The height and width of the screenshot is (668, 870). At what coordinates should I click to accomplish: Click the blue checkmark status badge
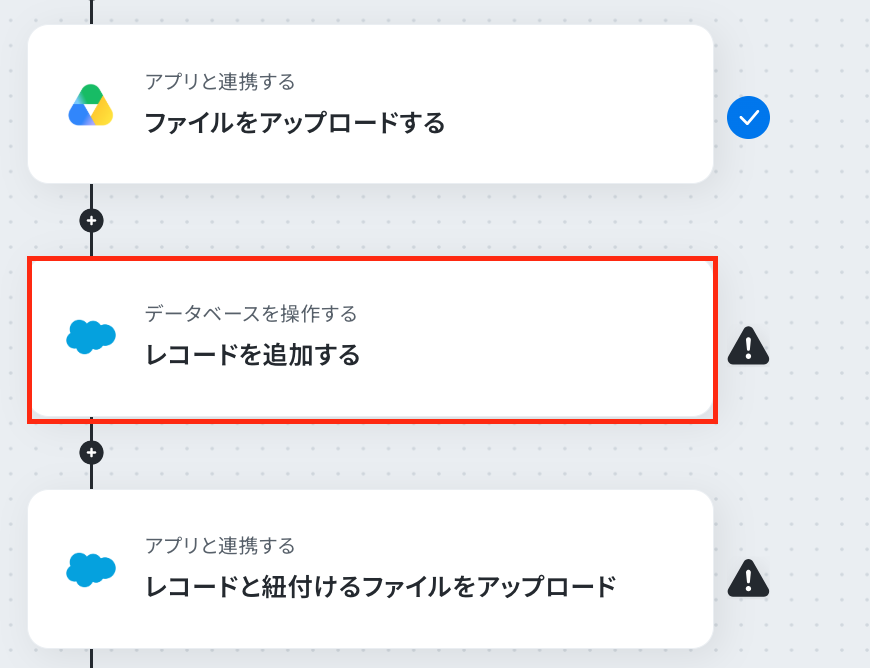click(x=748, y=118)
